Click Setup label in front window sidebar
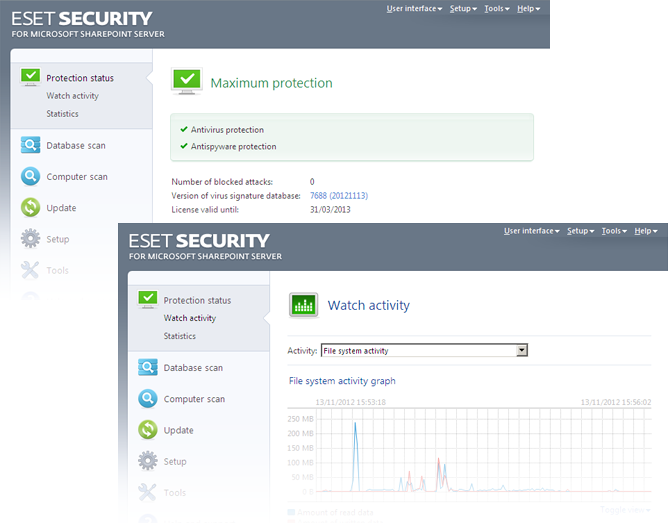 [x=175, y=462]
